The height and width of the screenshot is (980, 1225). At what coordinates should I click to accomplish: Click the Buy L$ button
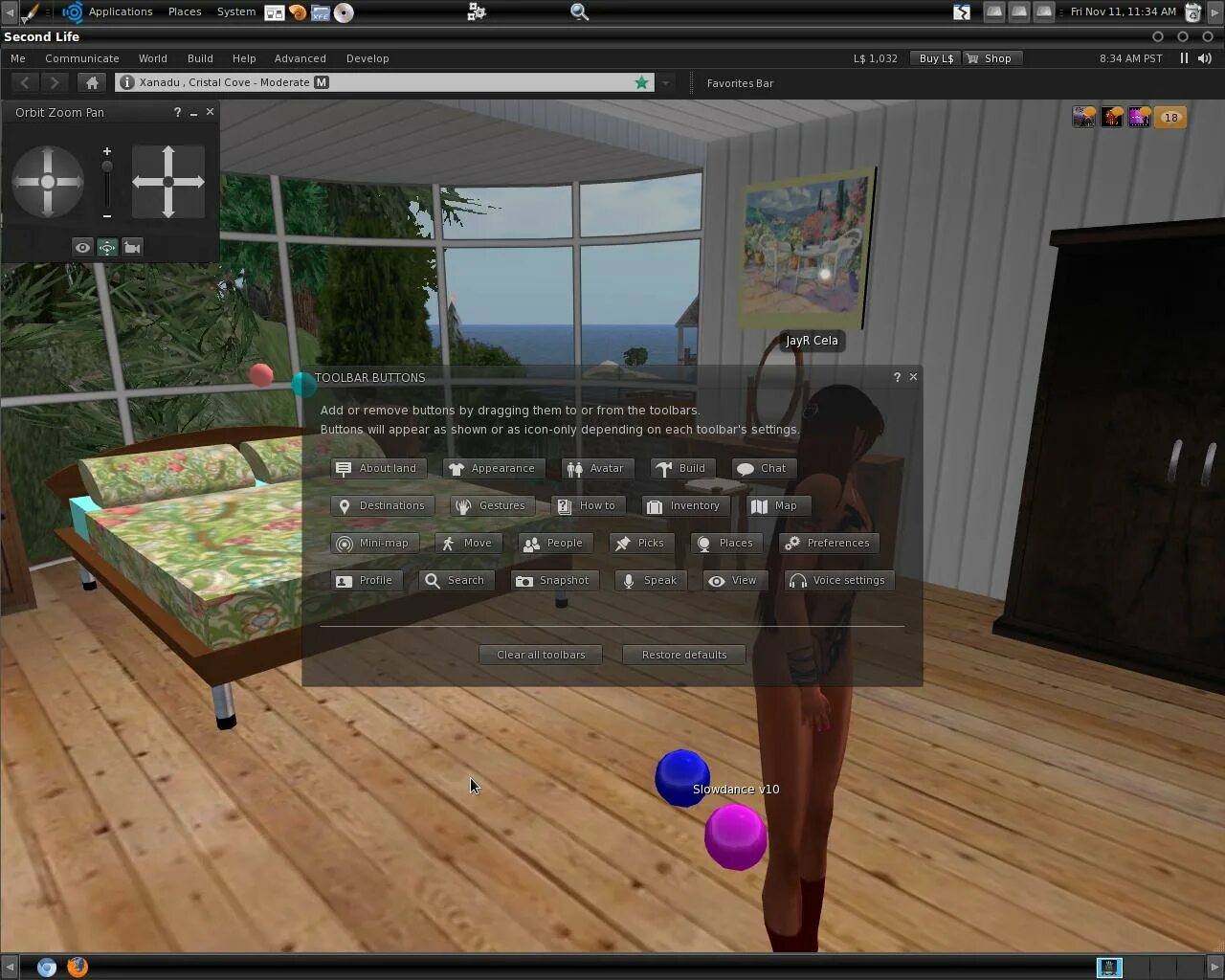tap(936, 58)
